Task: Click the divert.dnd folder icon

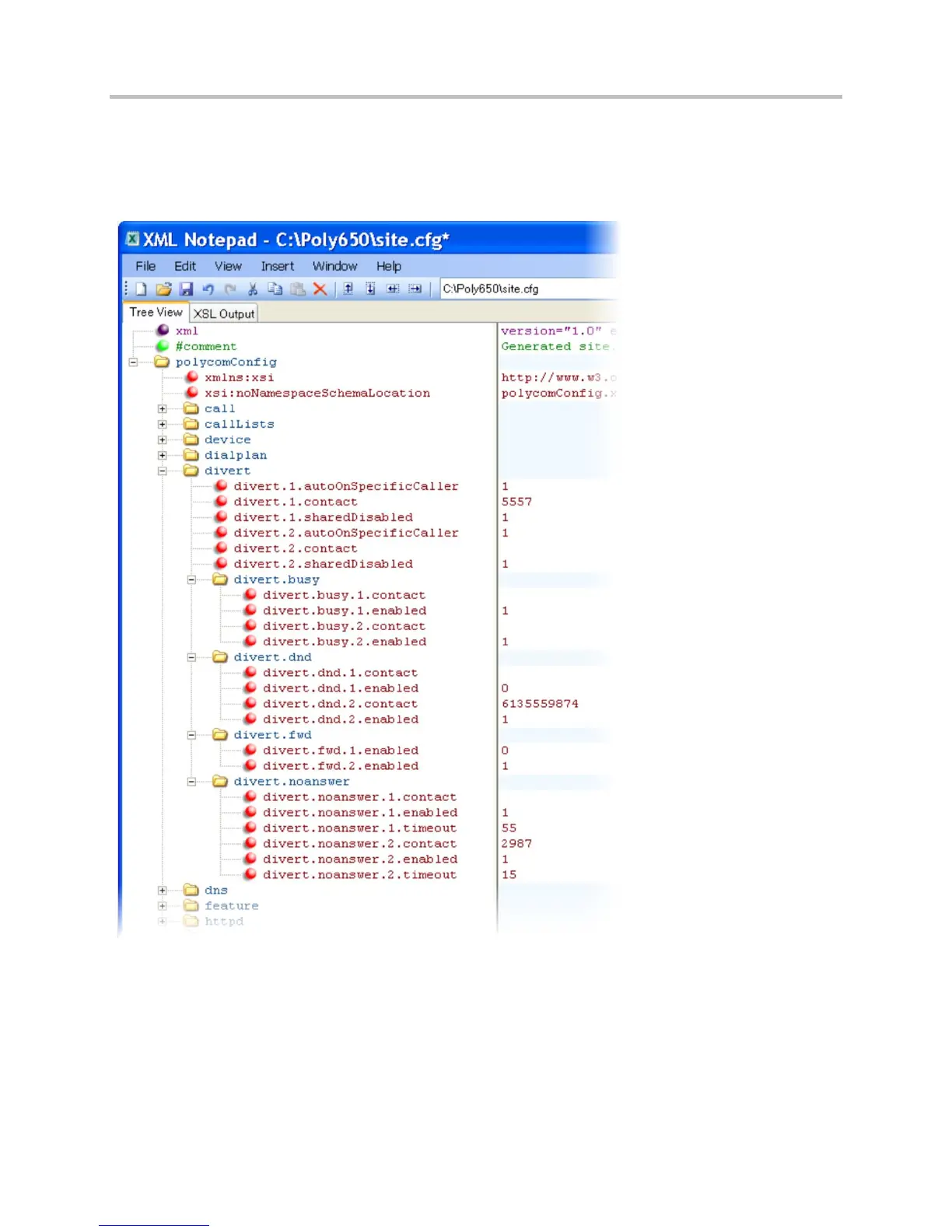Action: click(x=220, y=657)
